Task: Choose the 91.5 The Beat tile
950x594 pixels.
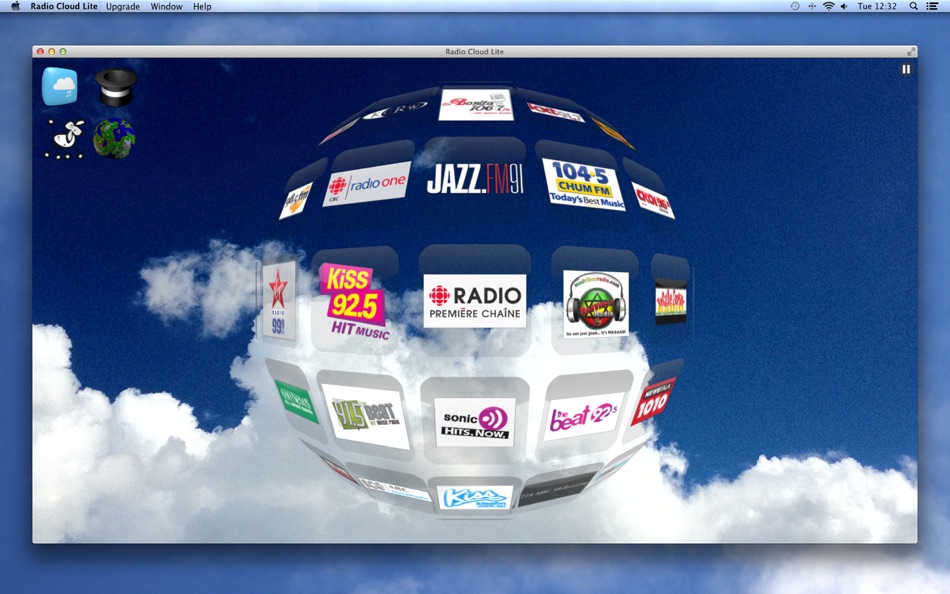Action: click(366, 416)
